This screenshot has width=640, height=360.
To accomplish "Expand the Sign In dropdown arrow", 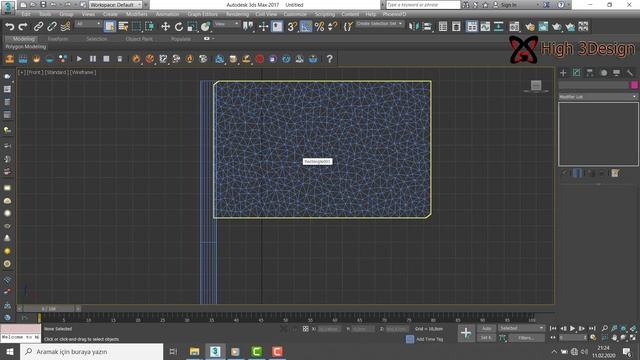I will 538,5.
